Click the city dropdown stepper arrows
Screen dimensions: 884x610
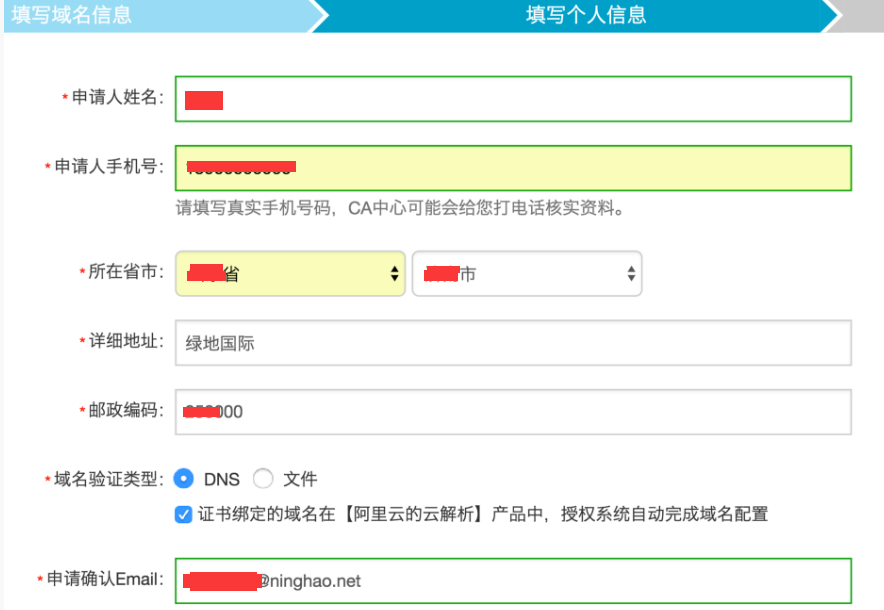point(632,273)
